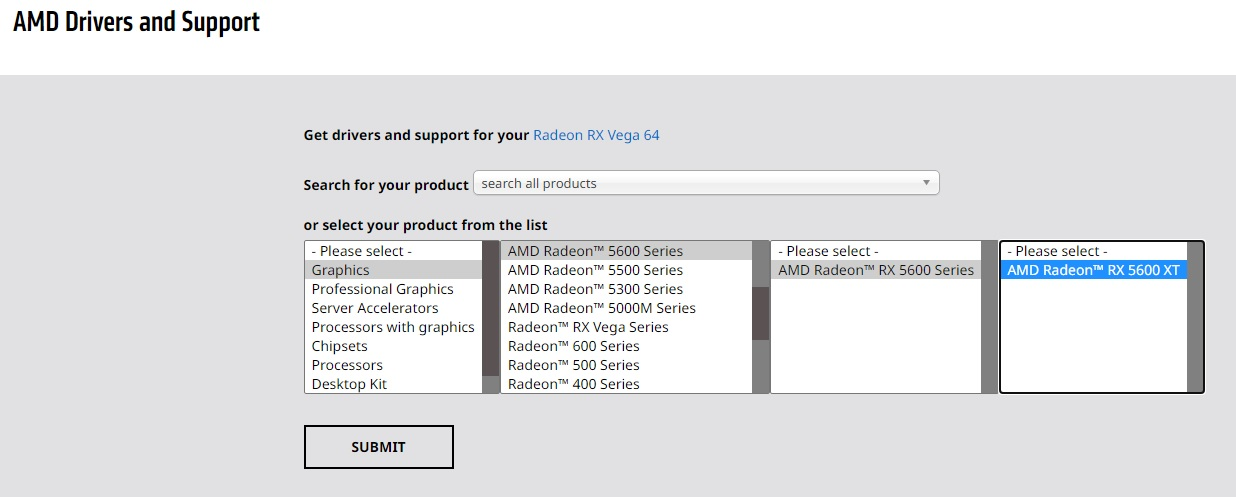Pick Radeon 400 Series entry
This screenshot has width=1236, height=497.
click(626, 384)
